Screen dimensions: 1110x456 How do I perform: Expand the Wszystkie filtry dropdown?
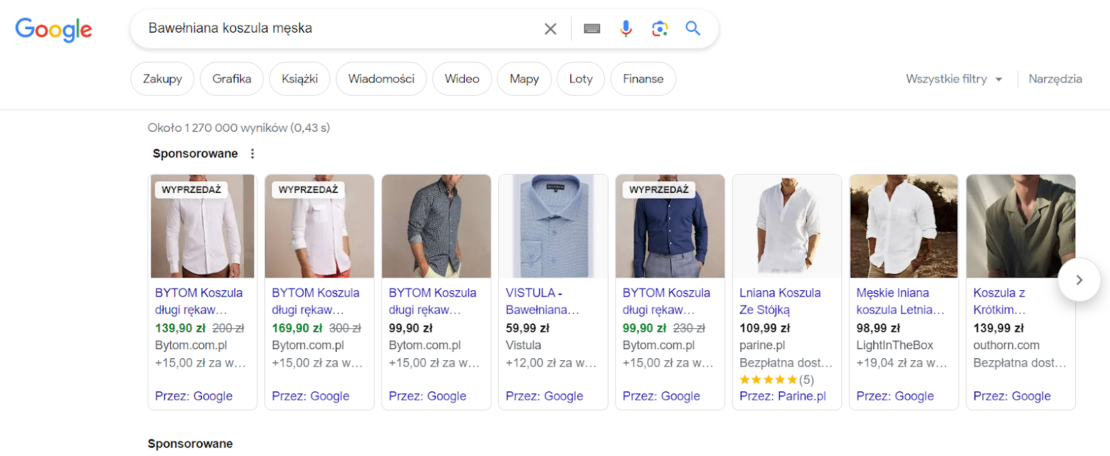954,79
